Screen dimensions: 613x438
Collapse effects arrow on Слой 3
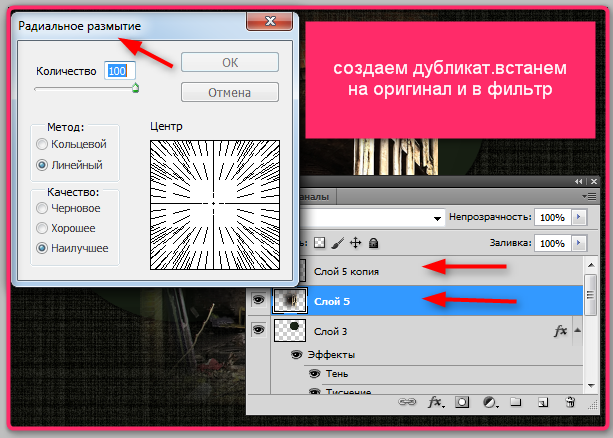point(577,331)
